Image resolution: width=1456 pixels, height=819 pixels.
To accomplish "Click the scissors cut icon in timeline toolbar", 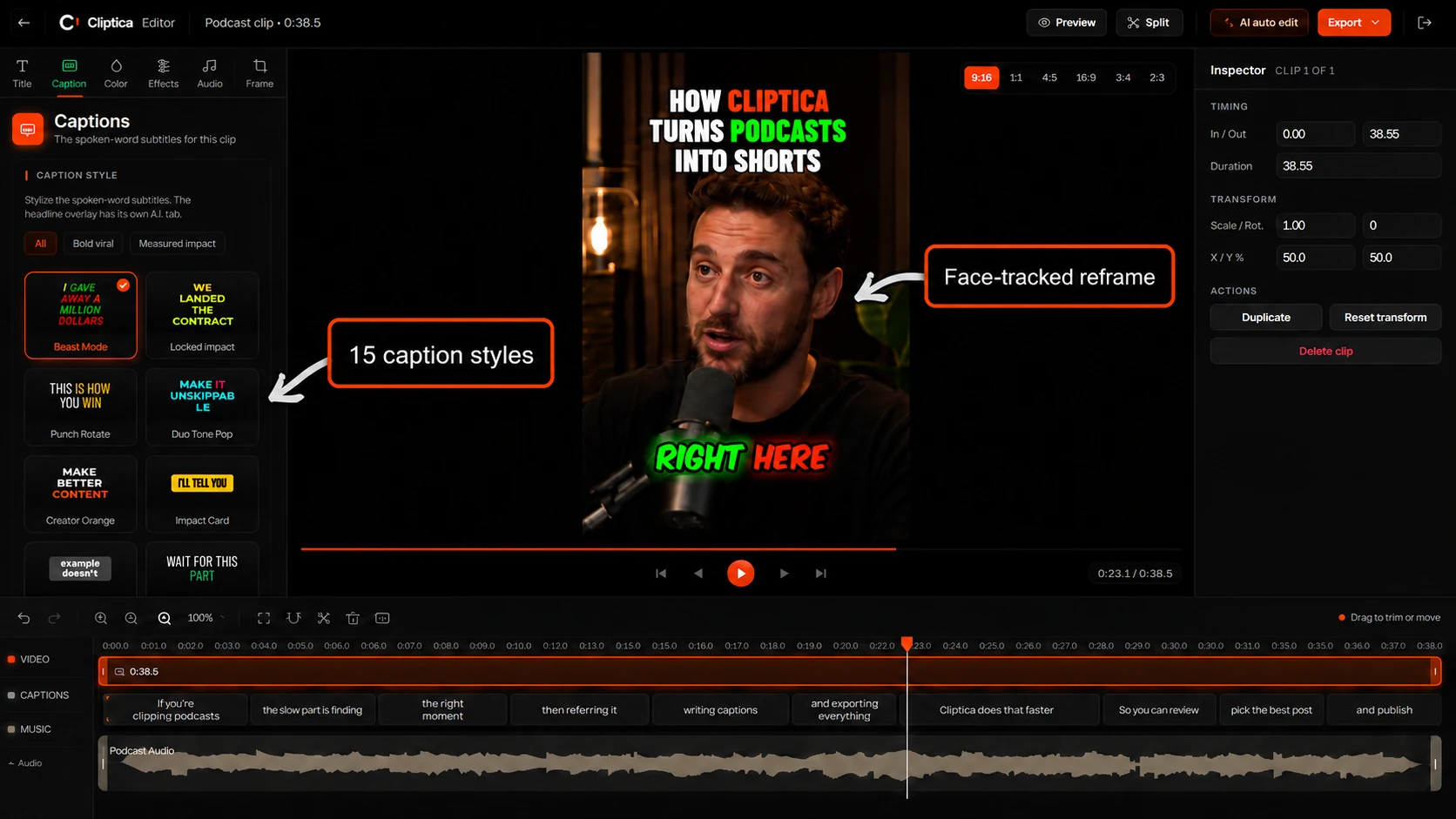I will pos(323,618).
